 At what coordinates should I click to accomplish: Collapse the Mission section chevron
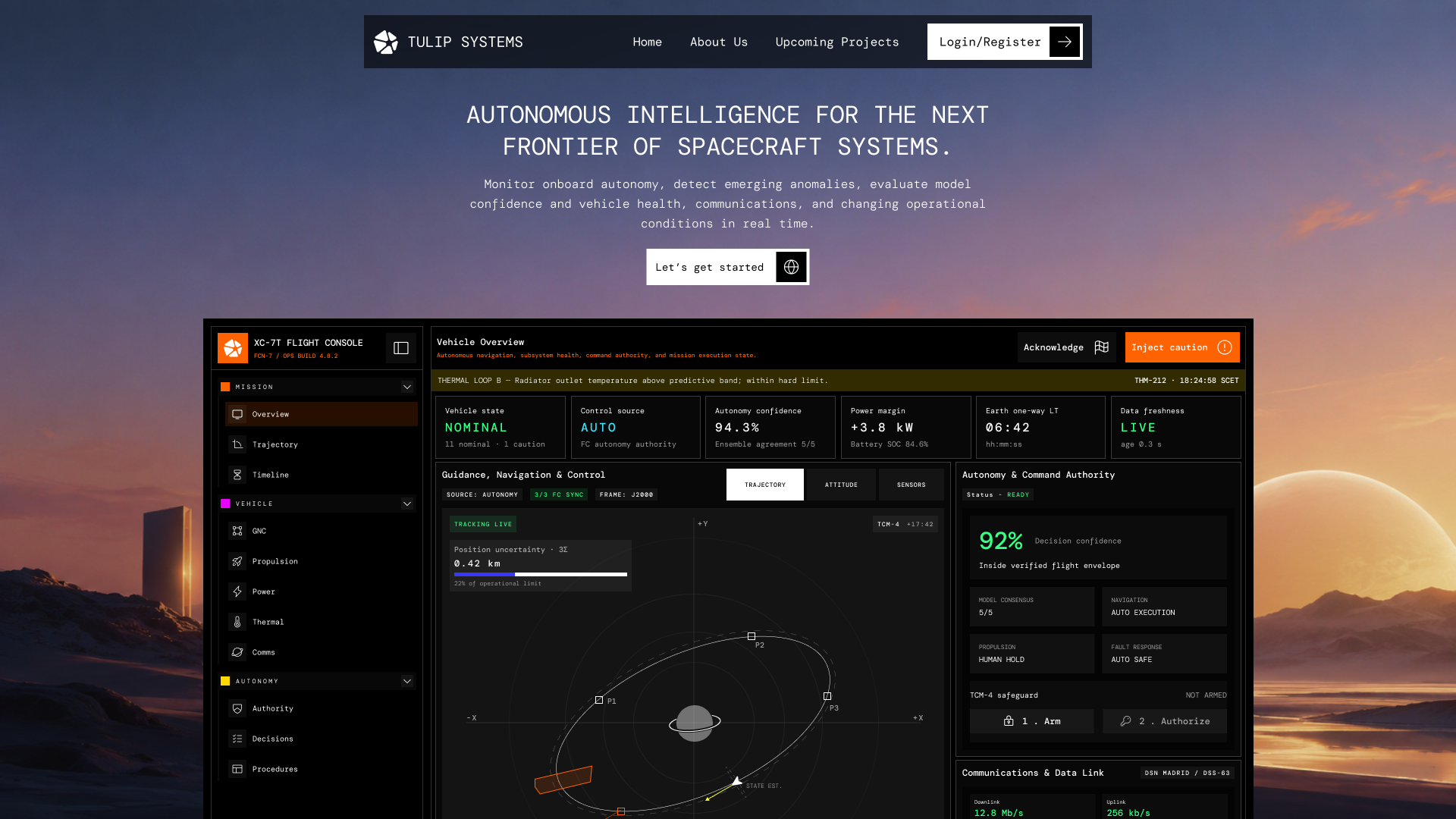coord(407,387)
